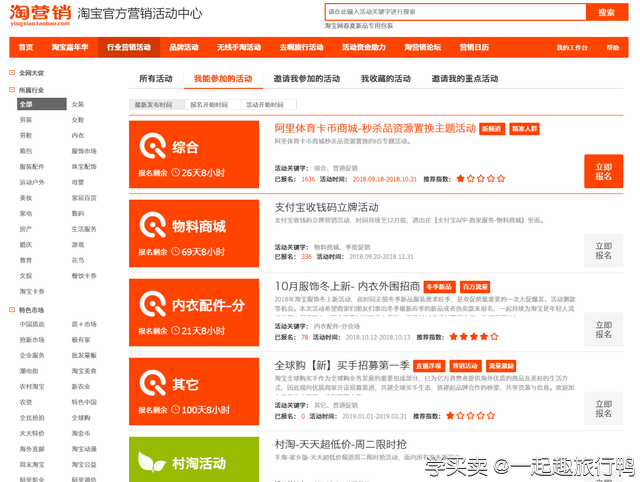640x482 pixels.
Task: Click the leaf icon on 村淘活动 card
Action: tap(151, 462)
